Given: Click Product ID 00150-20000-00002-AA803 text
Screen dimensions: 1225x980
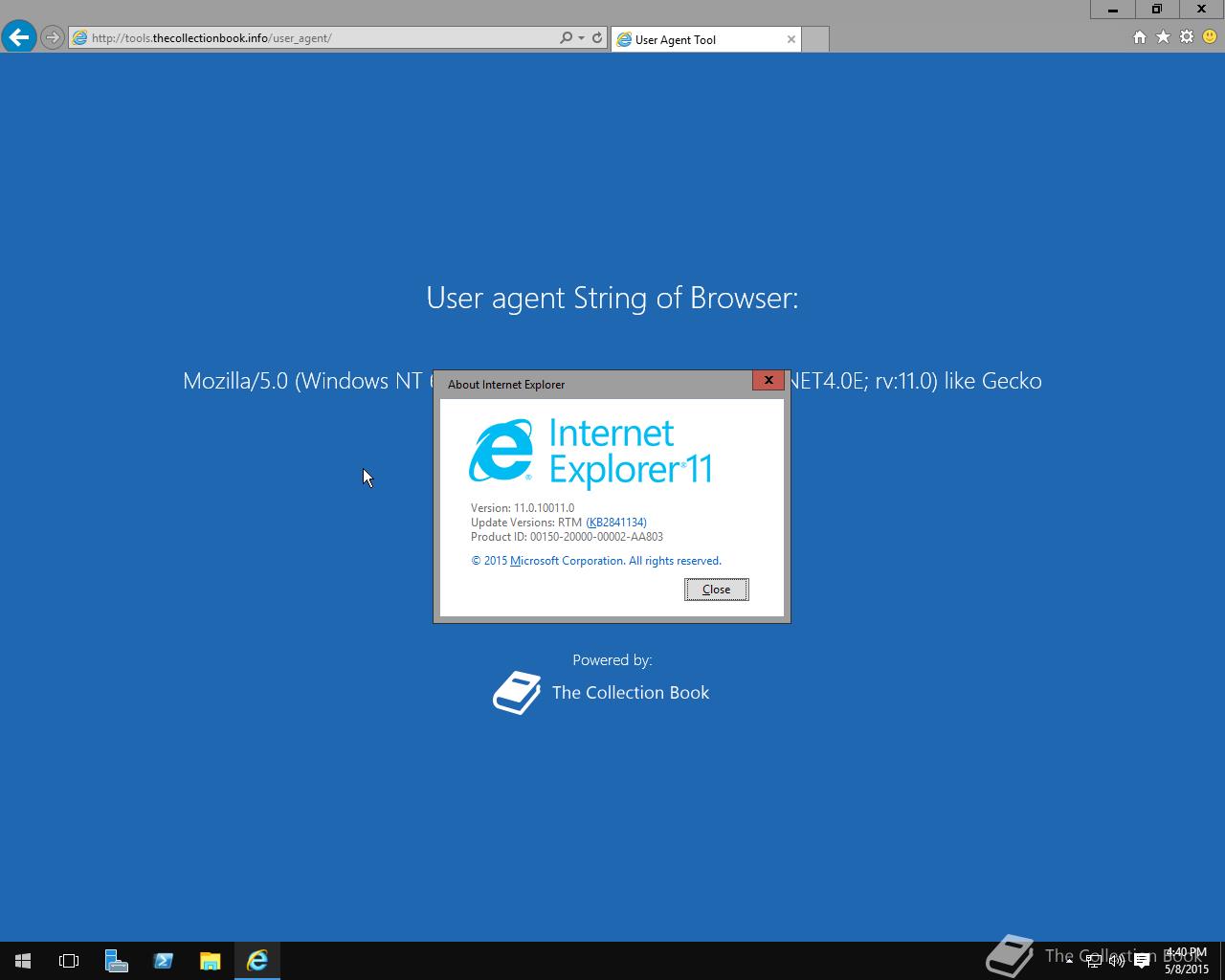Looking at the screenshot, I should pos(567,537).
